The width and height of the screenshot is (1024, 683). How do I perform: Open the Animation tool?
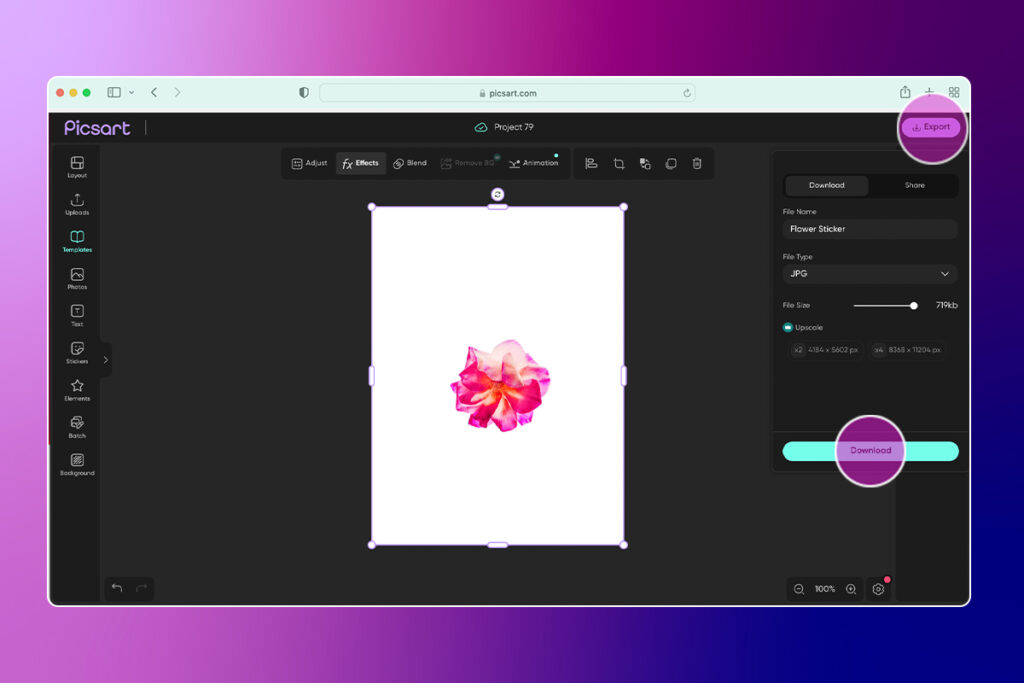pyautogui.click(x=535, y=163)
